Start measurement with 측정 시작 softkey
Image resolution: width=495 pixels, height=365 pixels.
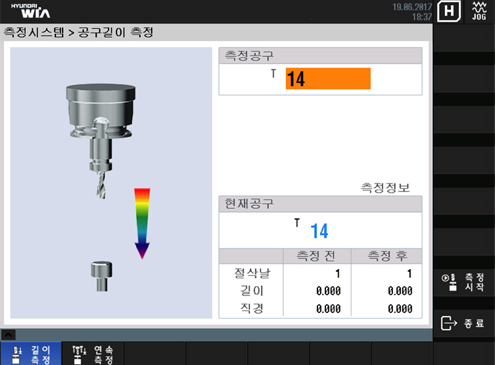[x=464, y=282]
